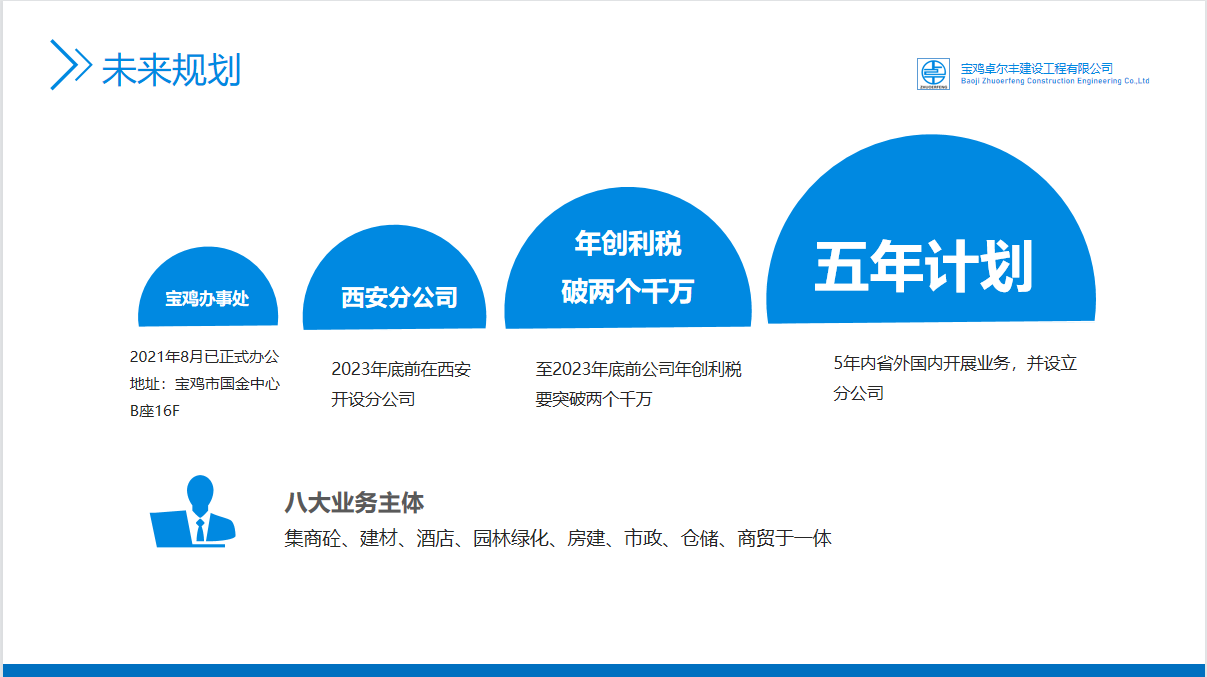The image size is (1207, 677).
Task: Click the 破两个千万 heading line
Action: coord(627,292)
